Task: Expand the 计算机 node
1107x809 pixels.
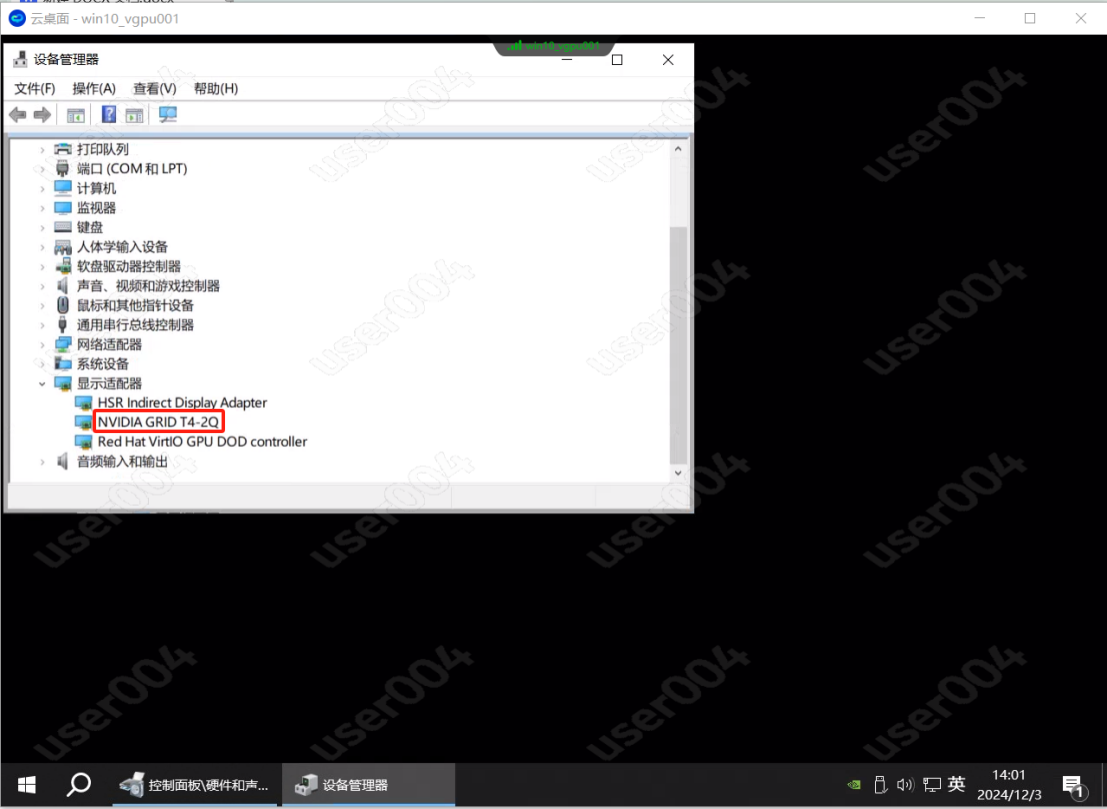Action: pos(42,188)
